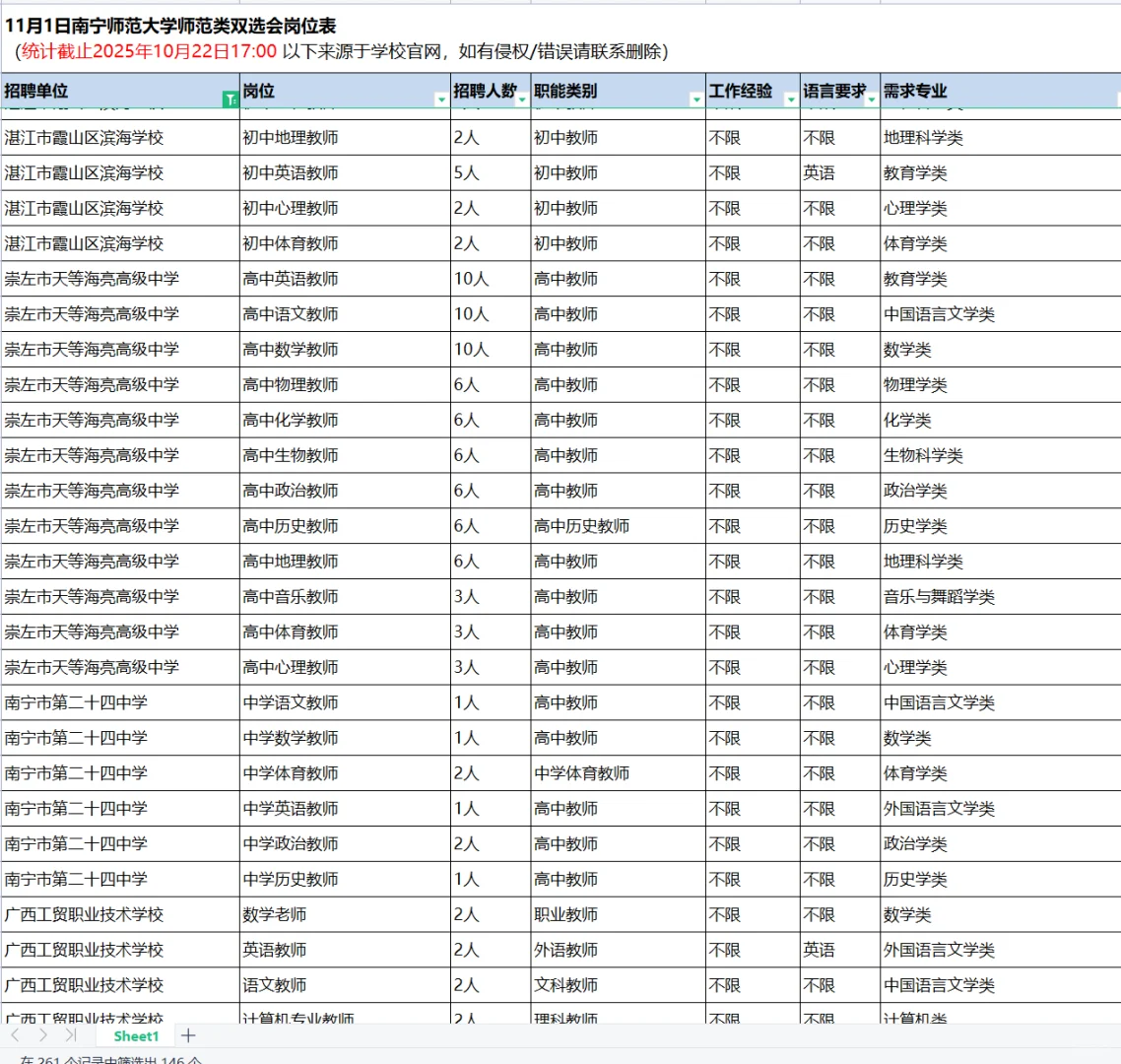This screenshot has height=1064, width=1121.
Task: Select 广西工贸职业技术学校 cell in 数学老师 row
Action: pos(120,914)
